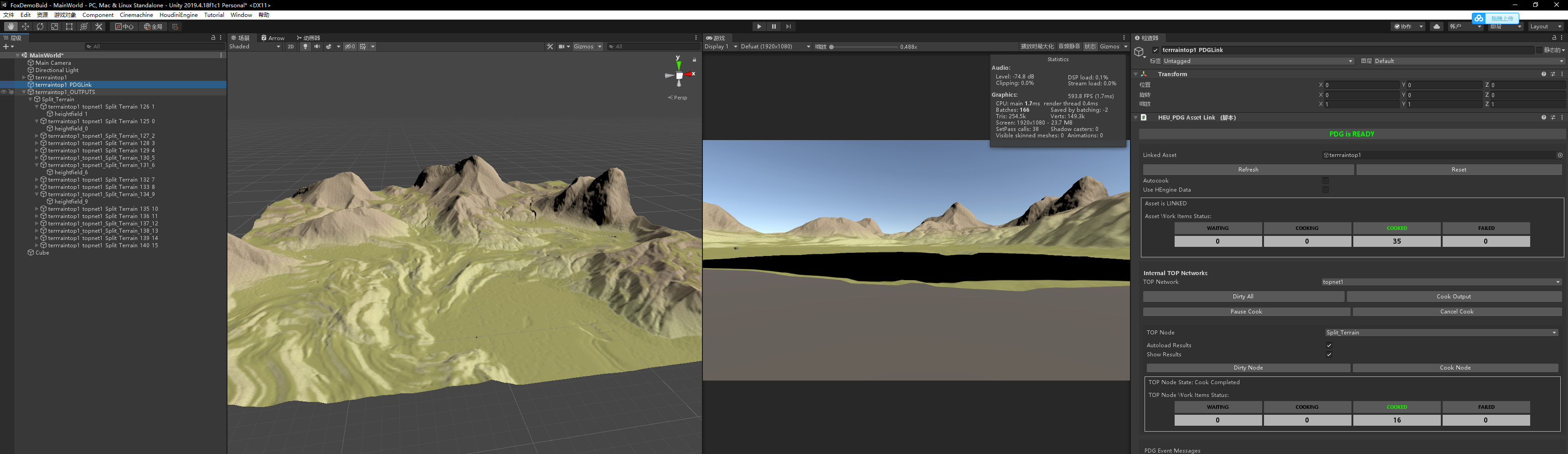Click the Pause Cook button

(x=1246, y=312)
